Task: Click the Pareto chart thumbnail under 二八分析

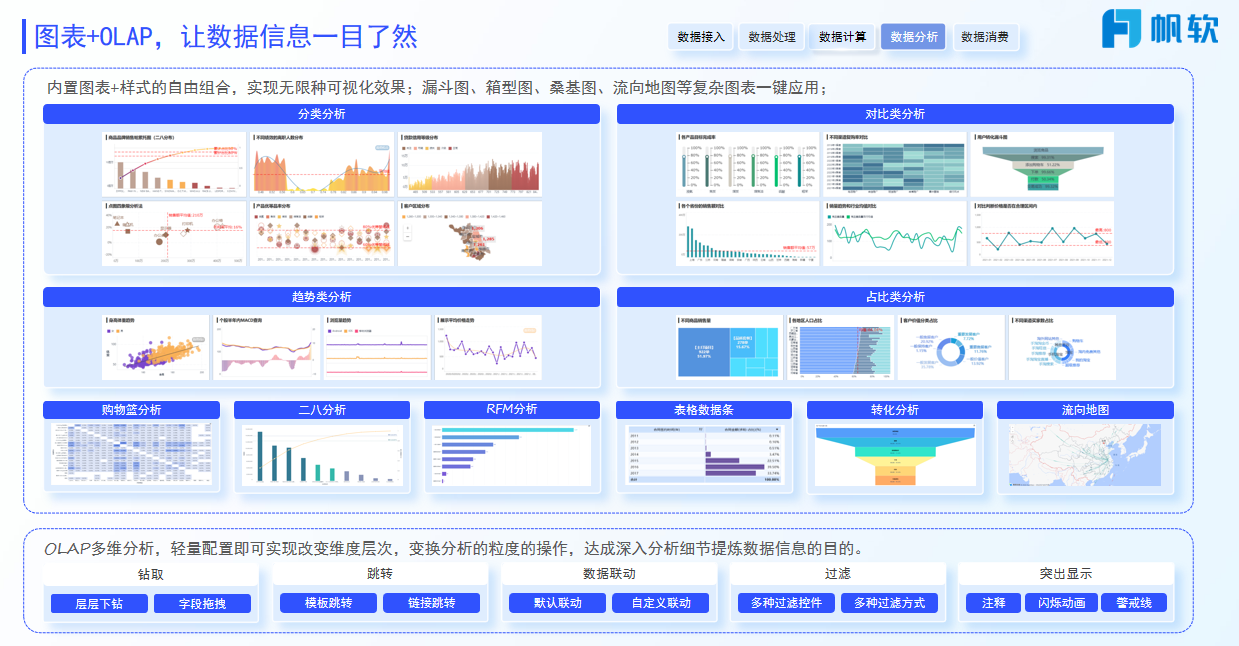Action: [x=322, y=456]
